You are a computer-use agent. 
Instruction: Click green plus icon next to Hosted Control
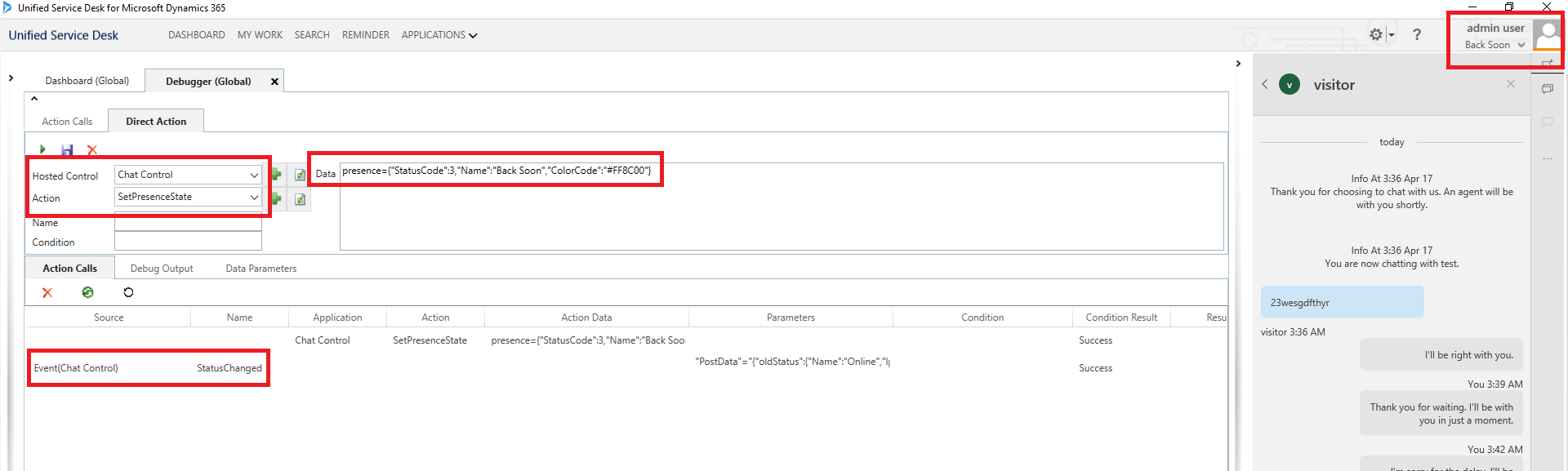(x=277, y=175)
